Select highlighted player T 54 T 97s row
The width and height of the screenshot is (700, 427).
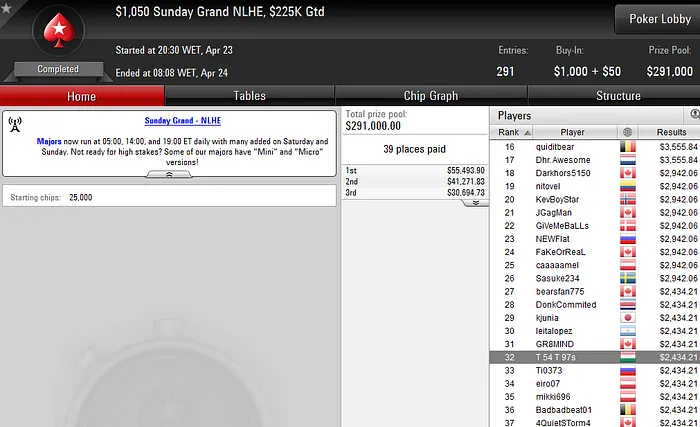[x=595, y=357]
